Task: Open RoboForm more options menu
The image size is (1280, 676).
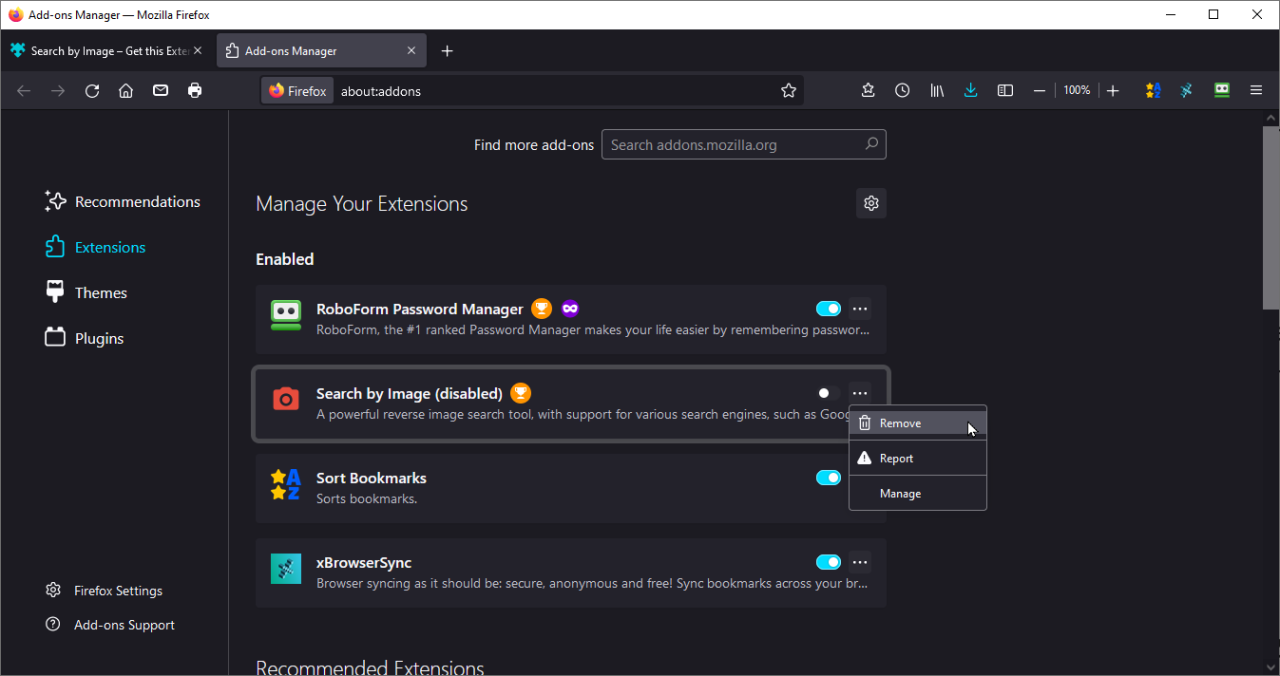Action: 860,308
